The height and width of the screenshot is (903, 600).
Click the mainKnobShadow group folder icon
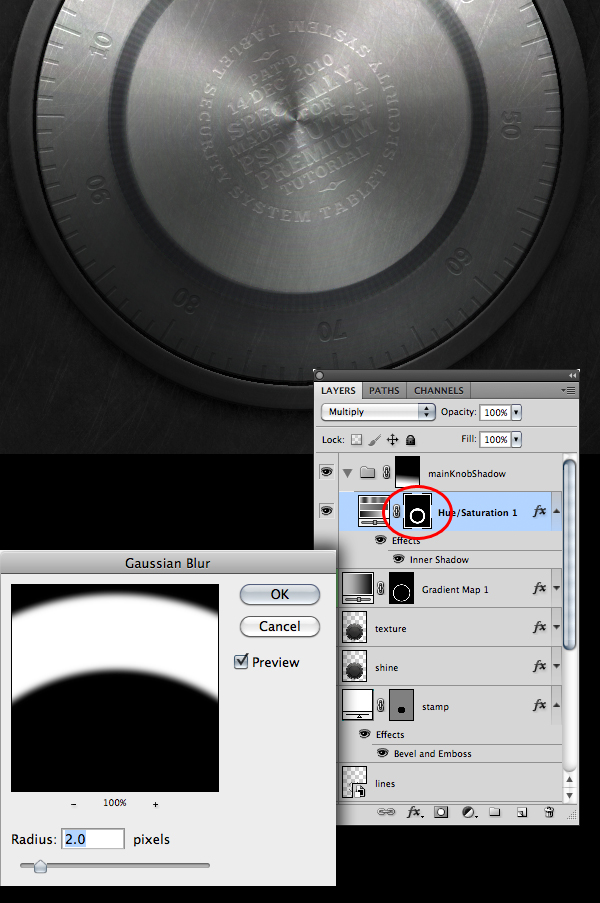367,473
